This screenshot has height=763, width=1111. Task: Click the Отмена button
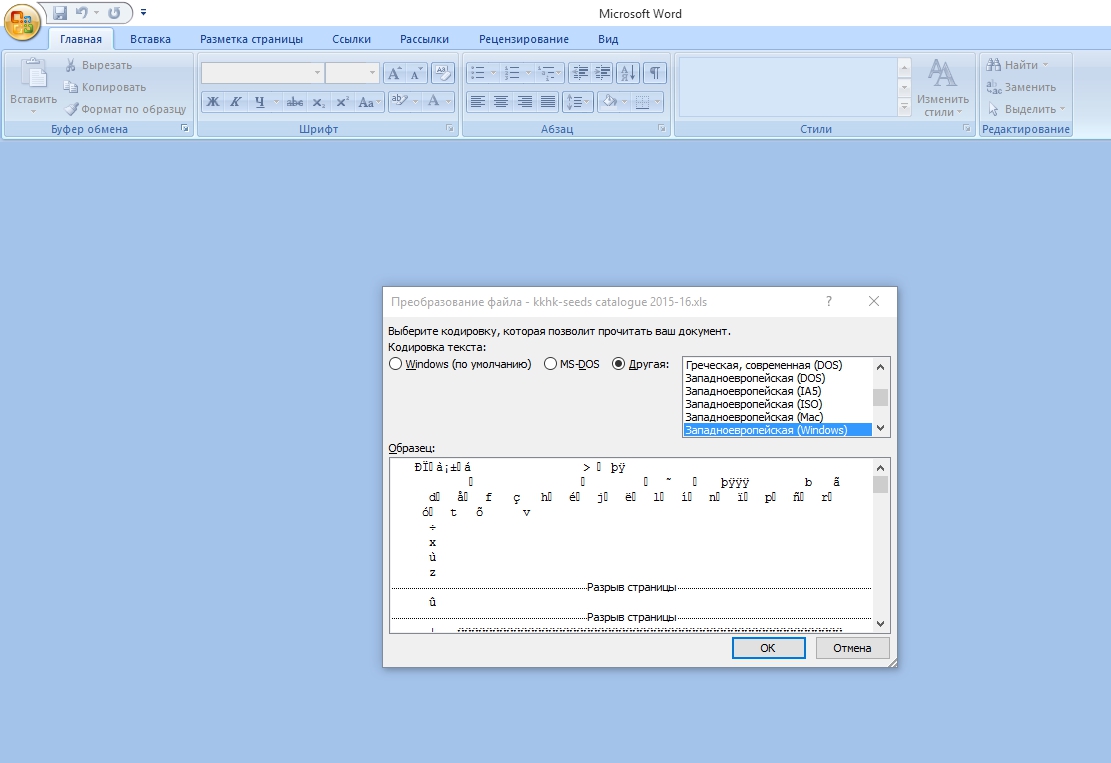[x=852, y=648]
